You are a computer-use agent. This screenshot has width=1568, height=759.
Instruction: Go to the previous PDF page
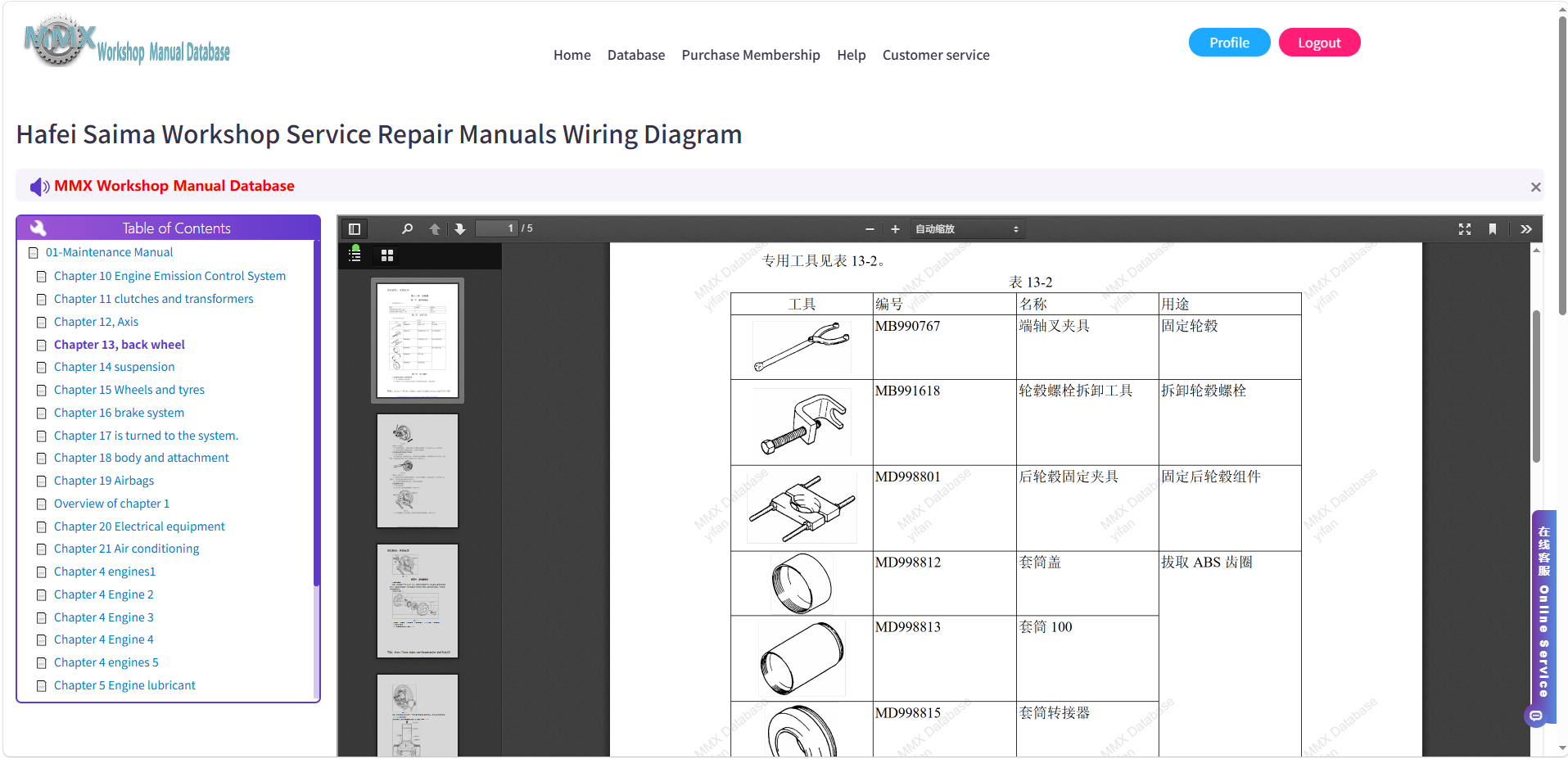point(435,229)
